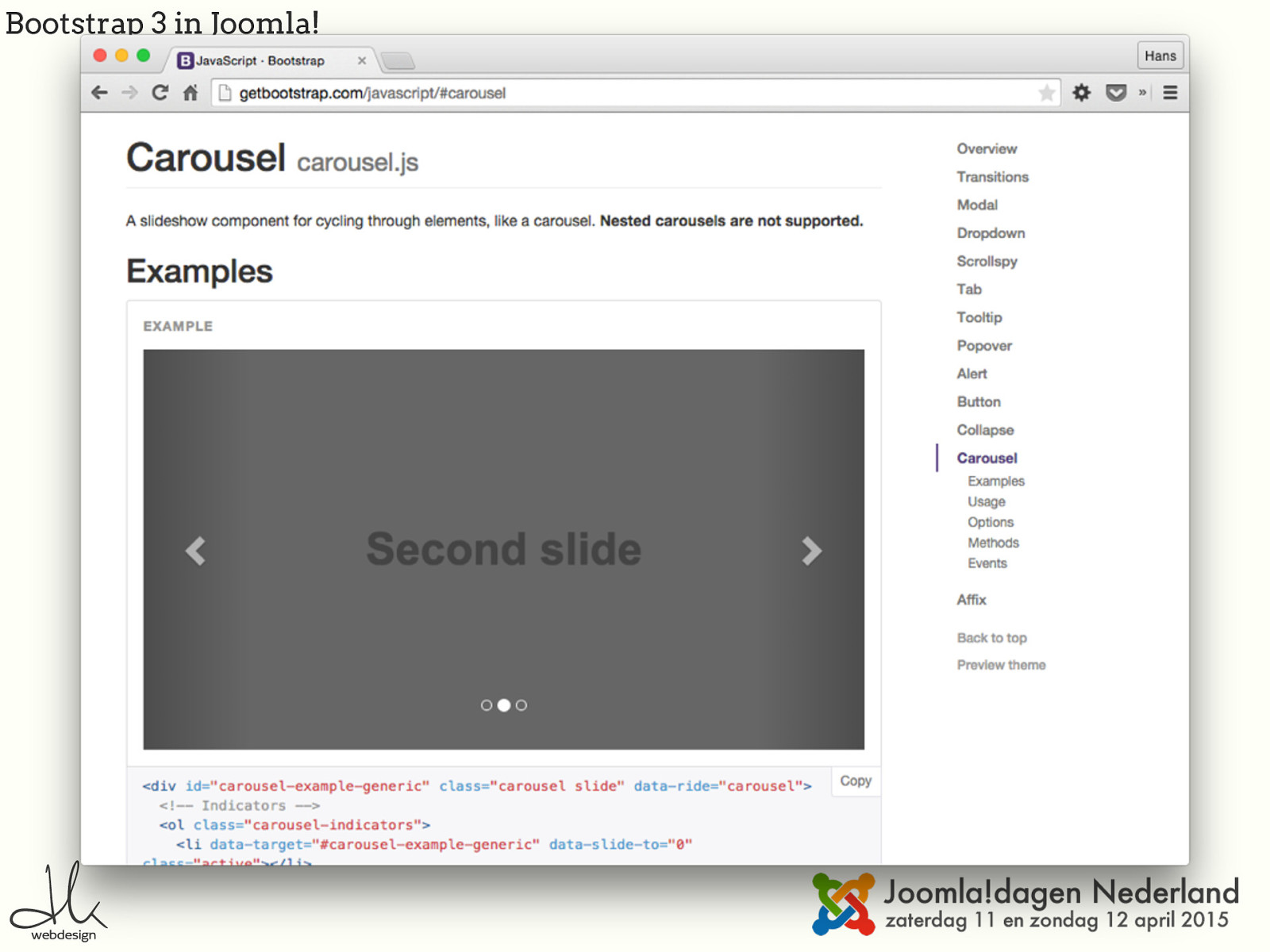Go to Carousel Usage subsection
The height and width of the screenshot is (952, 1270).
point(987,502)
